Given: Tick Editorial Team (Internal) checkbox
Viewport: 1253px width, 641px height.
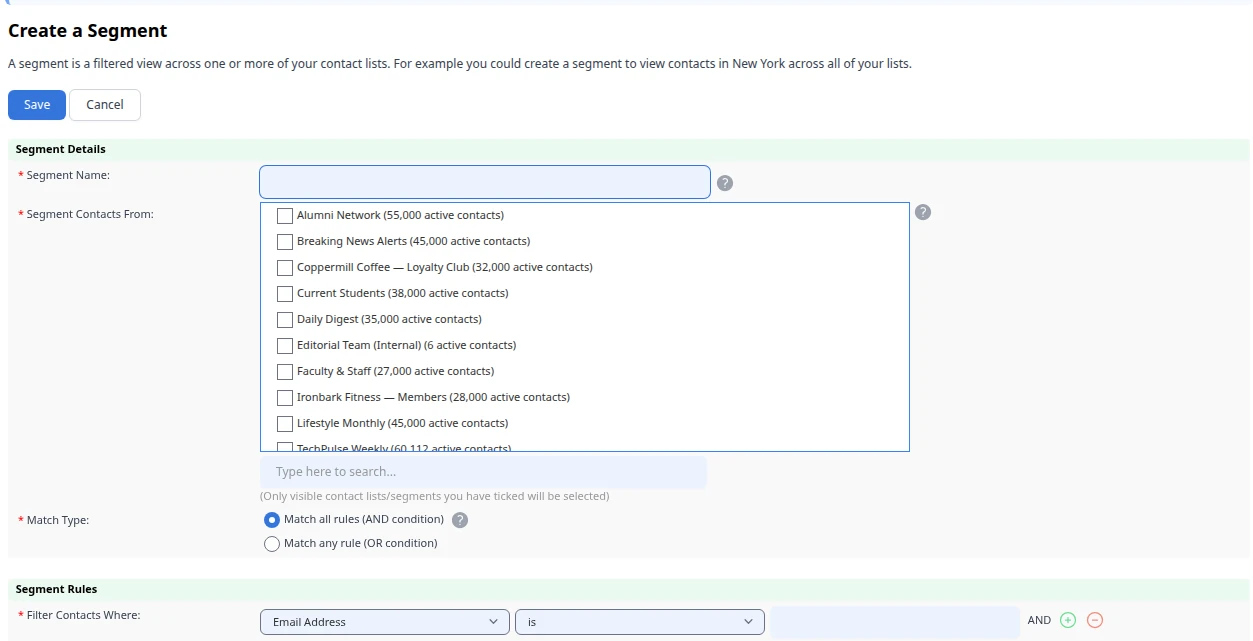Looking at the screenshot, I should [285, 346].
